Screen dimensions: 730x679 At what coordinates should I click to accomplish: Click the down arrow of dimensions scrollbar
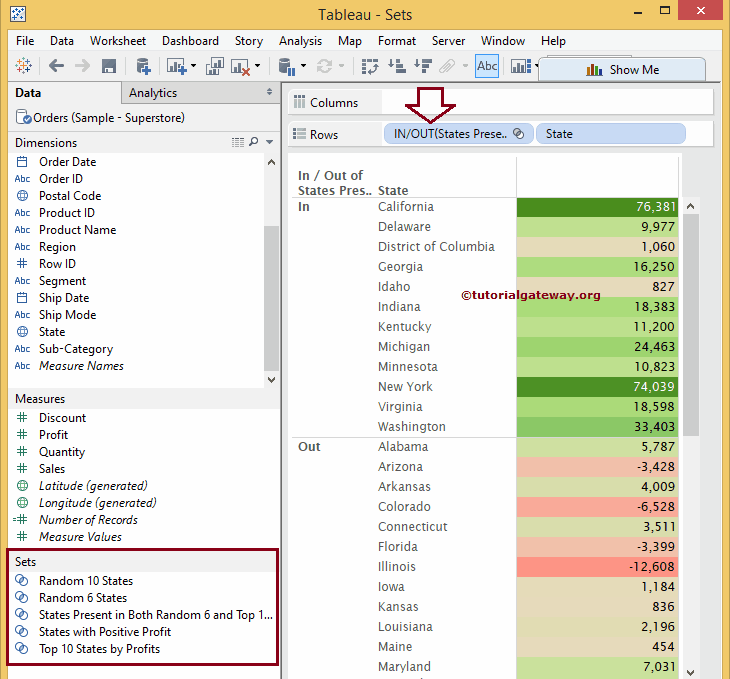pos(270,380)
